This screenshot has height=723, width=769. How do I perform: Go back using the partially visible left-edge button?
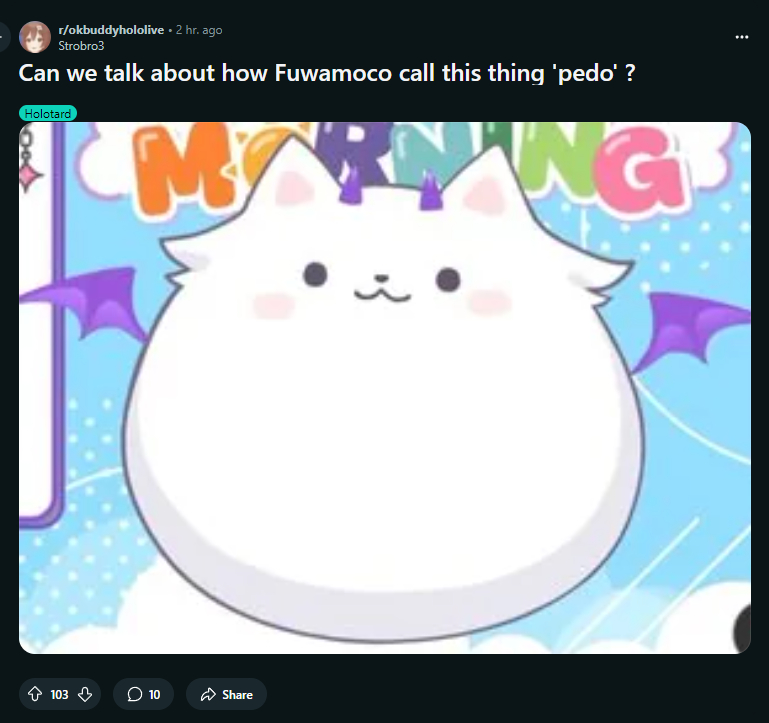pyautogui.click(x=4, y=37)
